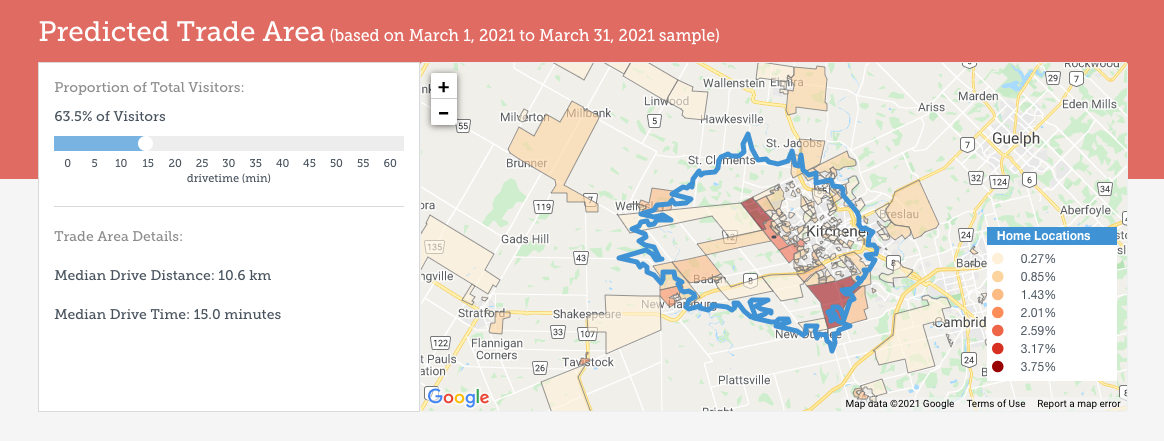1164x441 pixels.
Task: Select the 0.27% legend color dot
Action: click(x=998, y=258)
